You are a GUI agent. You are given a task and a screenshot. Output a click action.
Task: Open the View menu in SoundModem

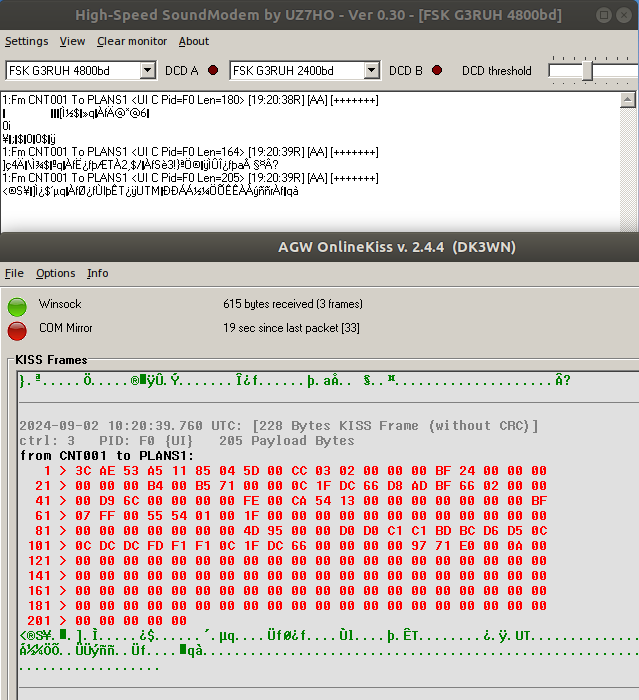[x=72, y=41]
